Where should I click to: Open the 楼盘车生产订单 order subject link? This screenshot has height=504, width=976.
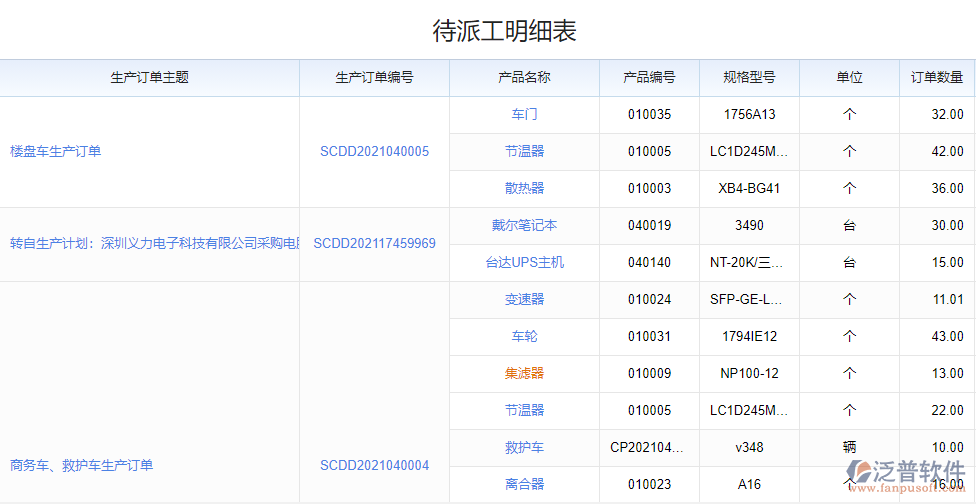(x=56, y=152)
